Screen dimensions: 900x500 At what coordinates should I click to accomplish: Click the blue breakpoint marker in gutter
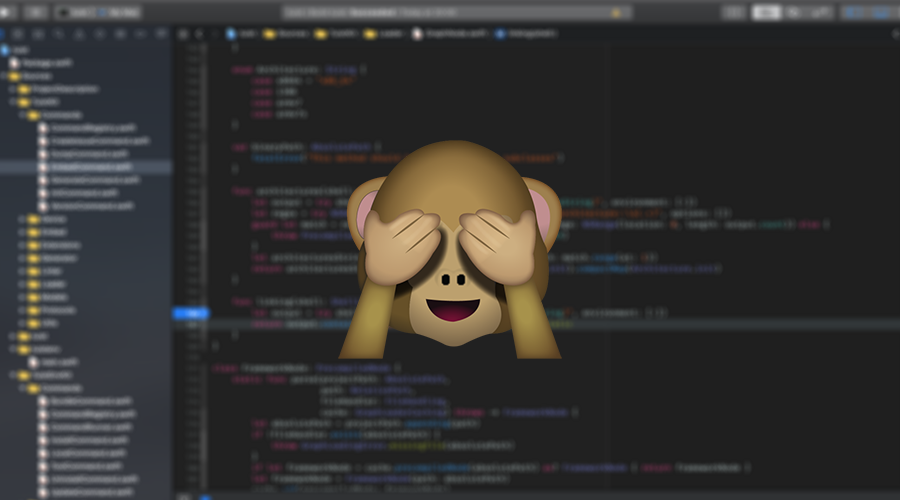(x=191, y=313)
